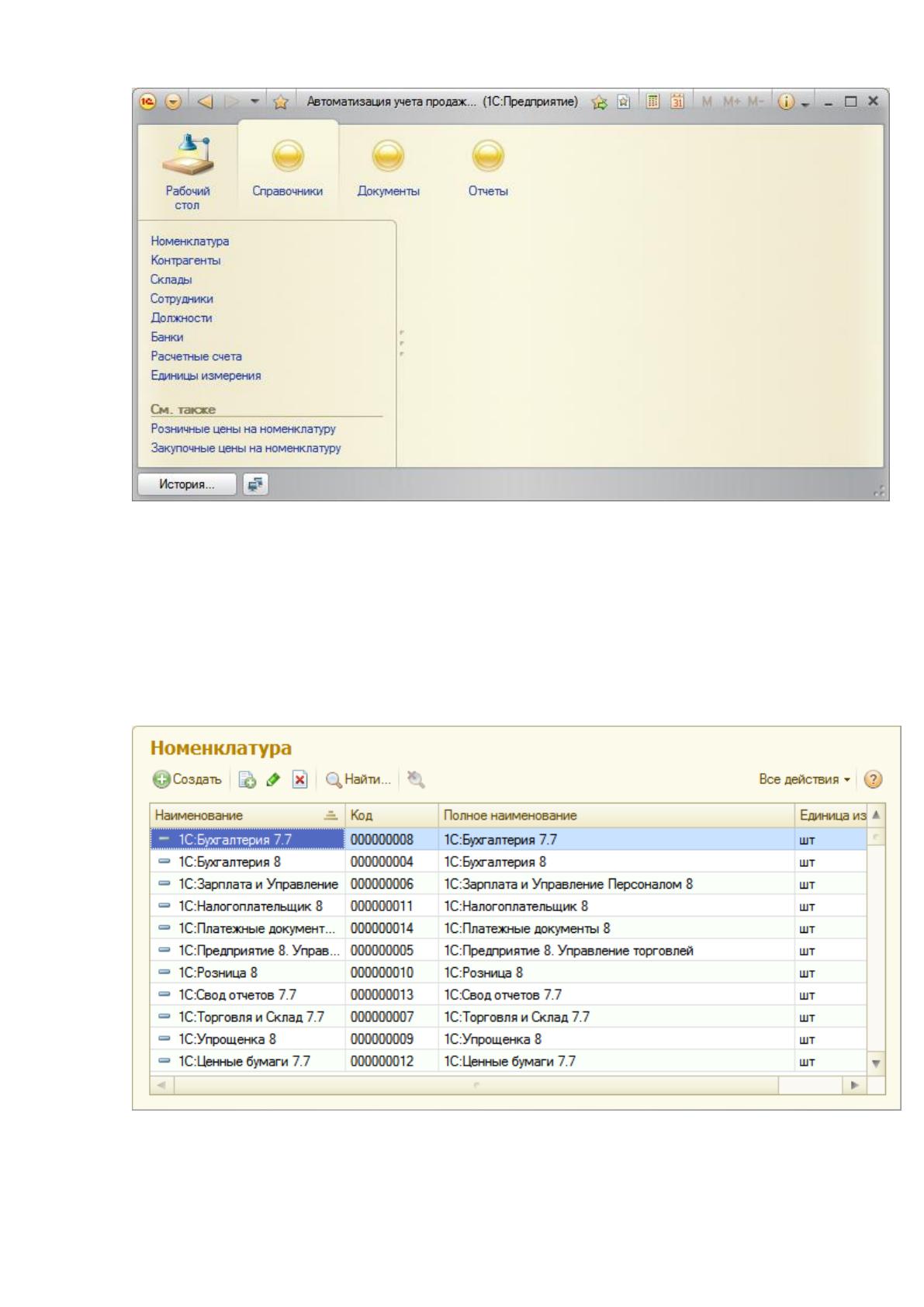Click the calculator icon in title bar
Screen dimensions: 924x1307
click(653, 102)
